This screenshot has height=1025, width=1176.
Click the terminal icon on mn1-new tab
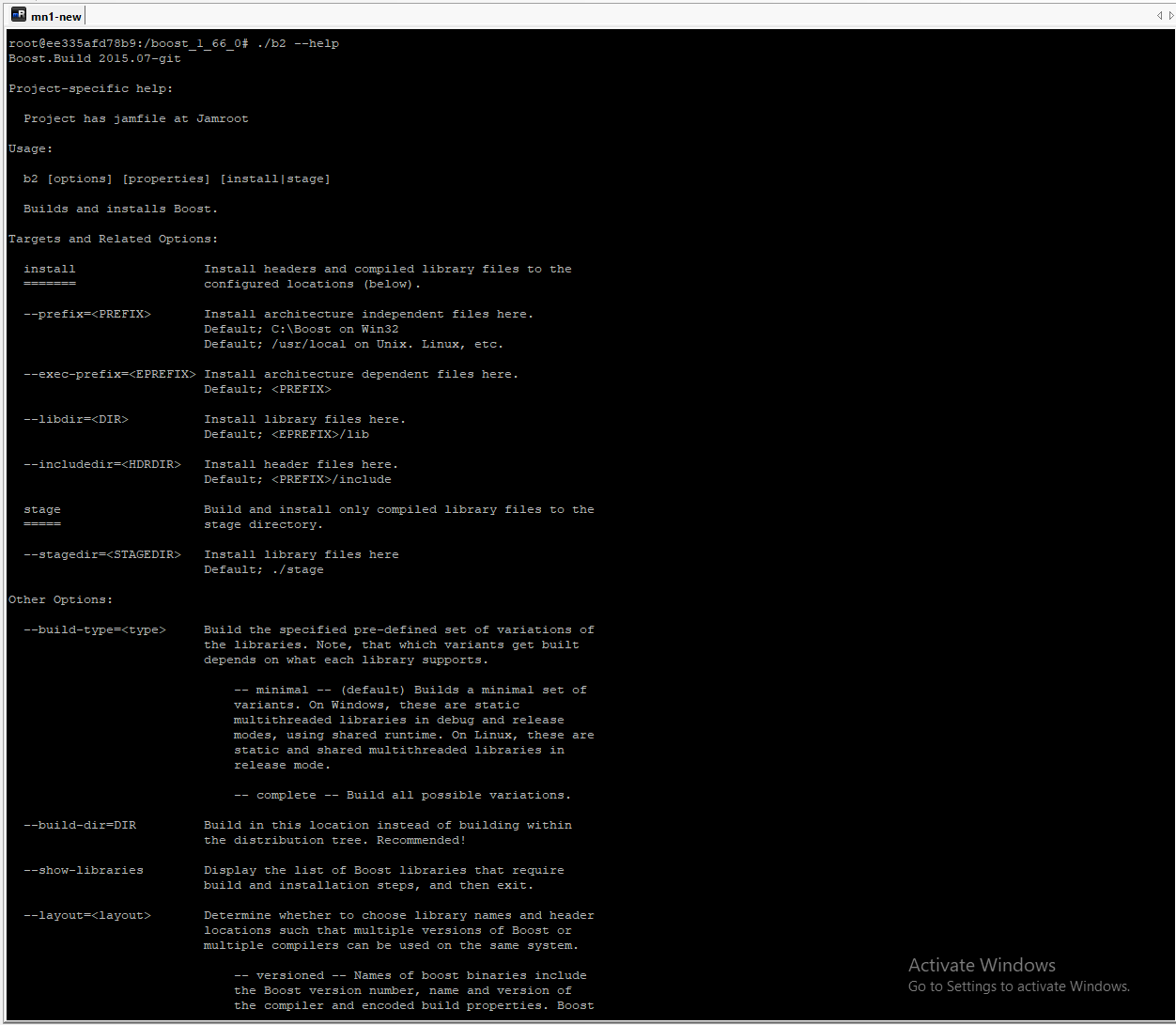19,15
